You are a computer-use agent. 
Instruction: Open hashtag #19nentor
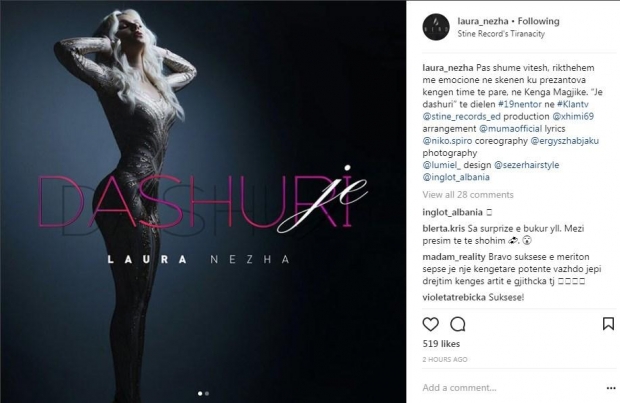[x=520, y=104]
